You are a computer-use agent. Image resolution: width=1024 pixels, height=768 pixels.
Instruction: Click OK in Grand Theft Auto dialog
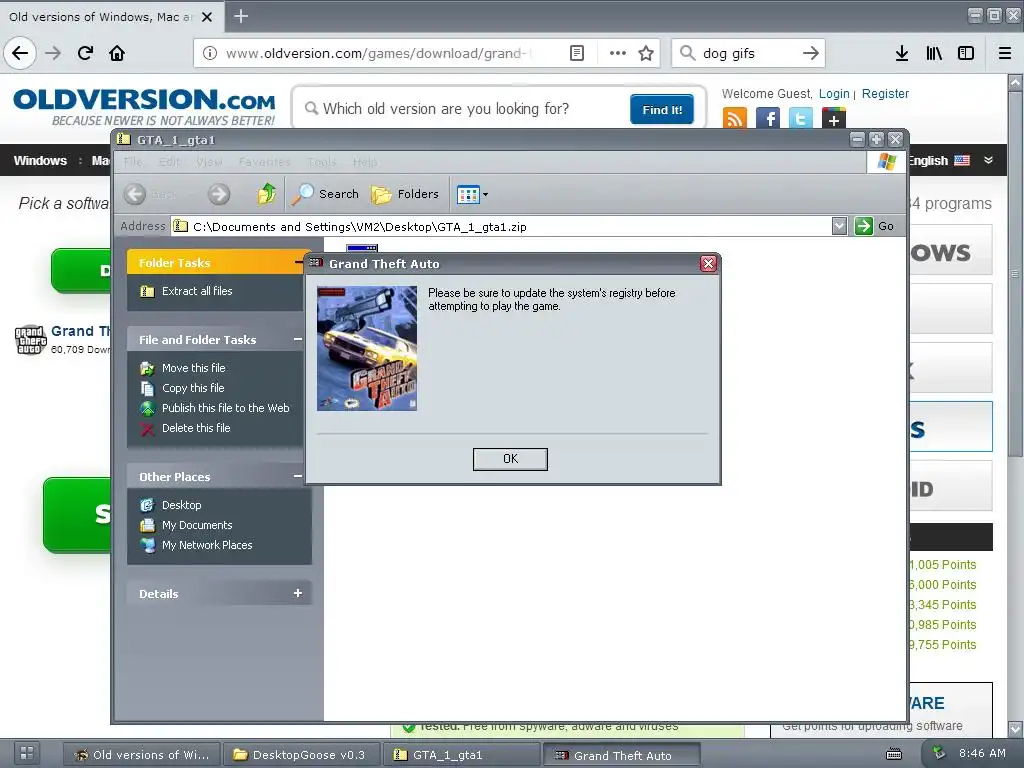tap(510, 459)
